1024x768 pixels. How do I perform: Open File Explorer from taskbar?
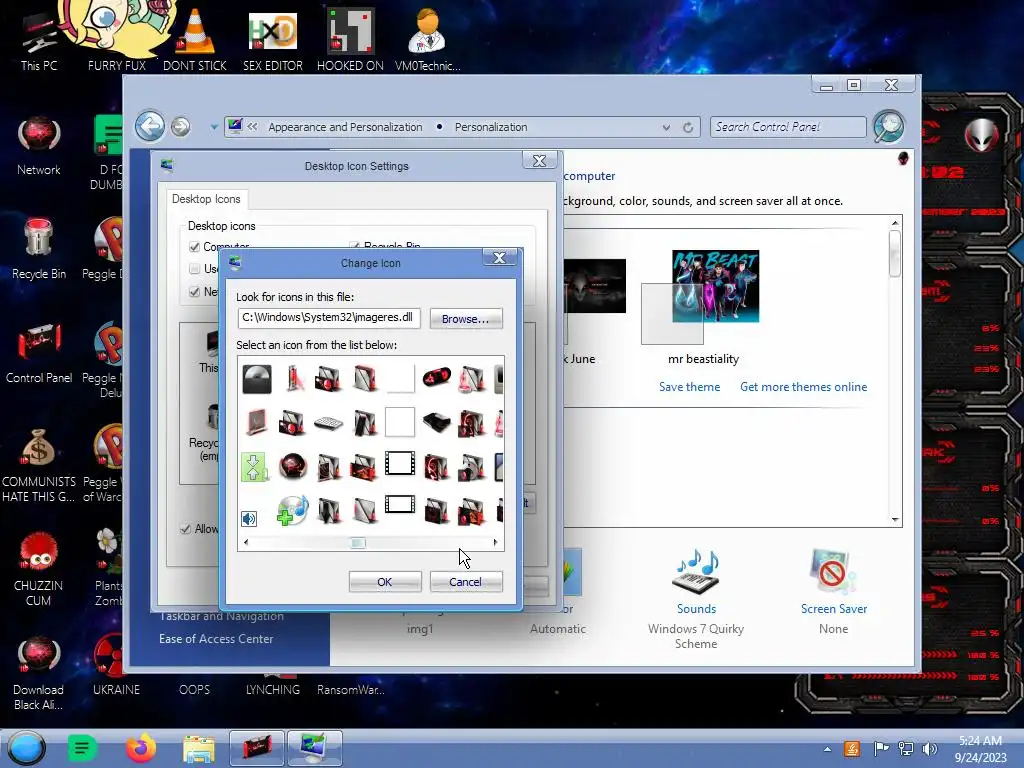(199, 749)
